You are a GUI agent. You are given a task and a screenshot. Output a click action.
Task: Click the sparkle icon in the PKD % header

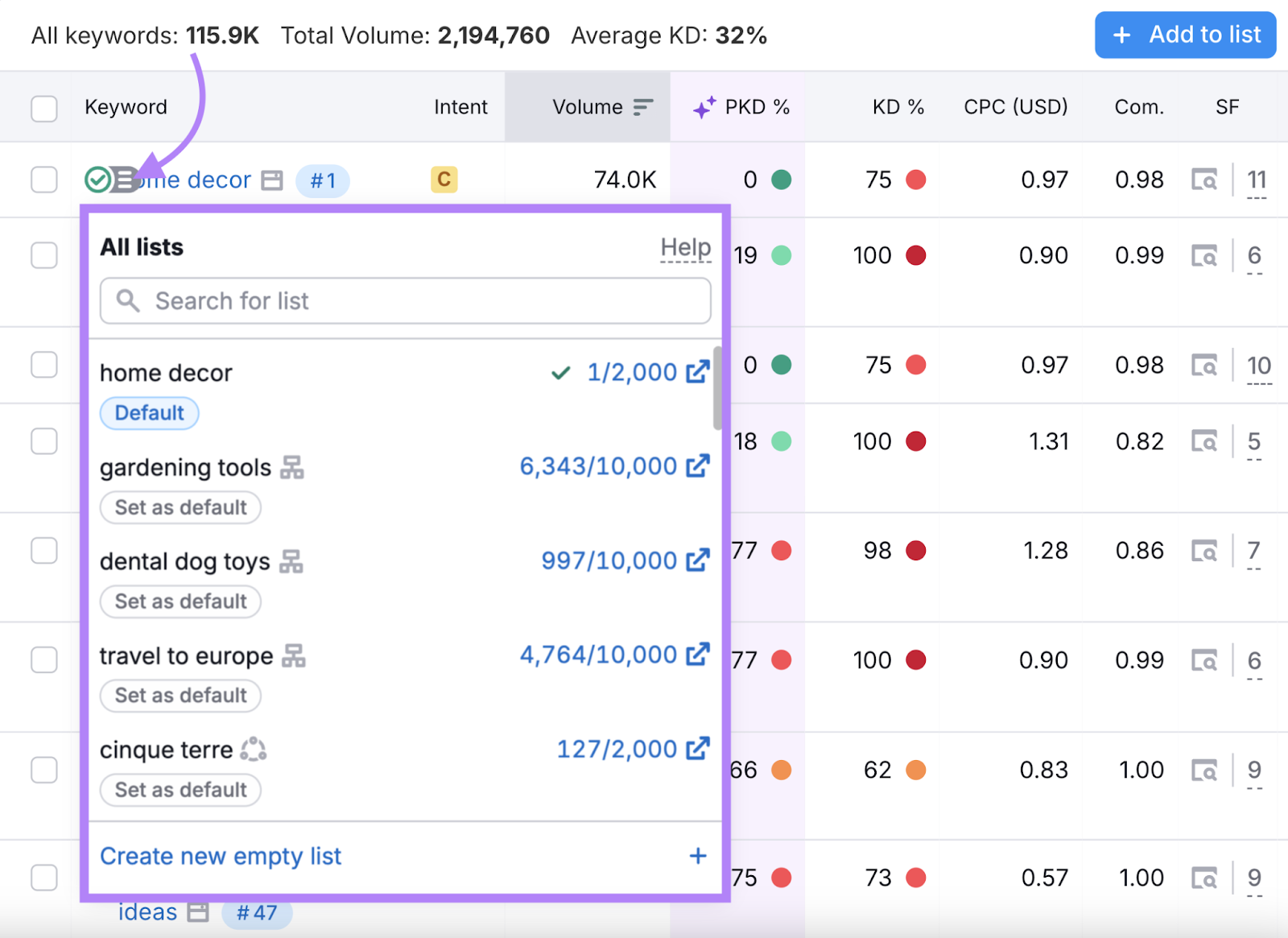point(704,106)
